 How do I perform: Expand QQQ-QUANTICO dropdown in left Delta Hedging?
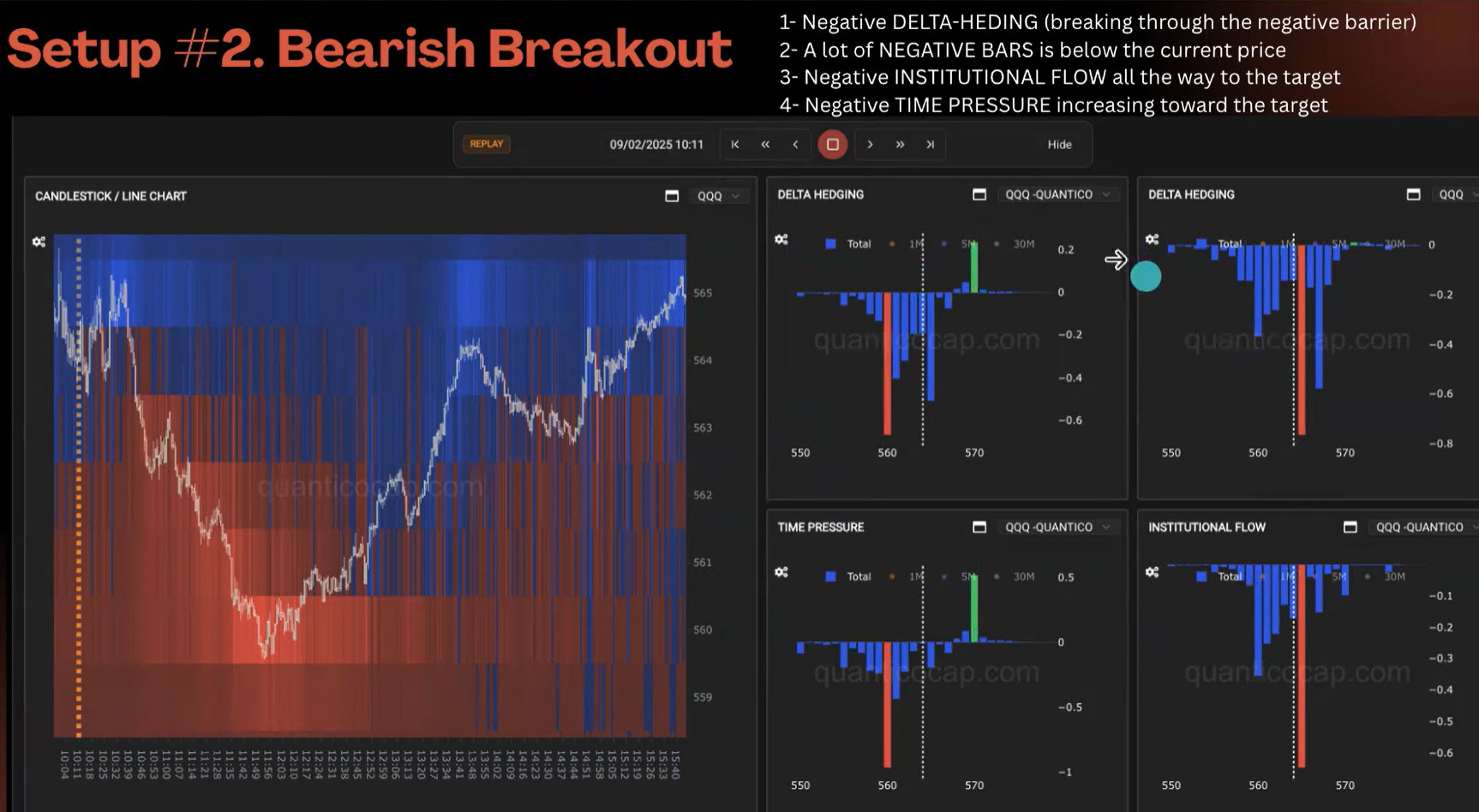point(1057,195)
